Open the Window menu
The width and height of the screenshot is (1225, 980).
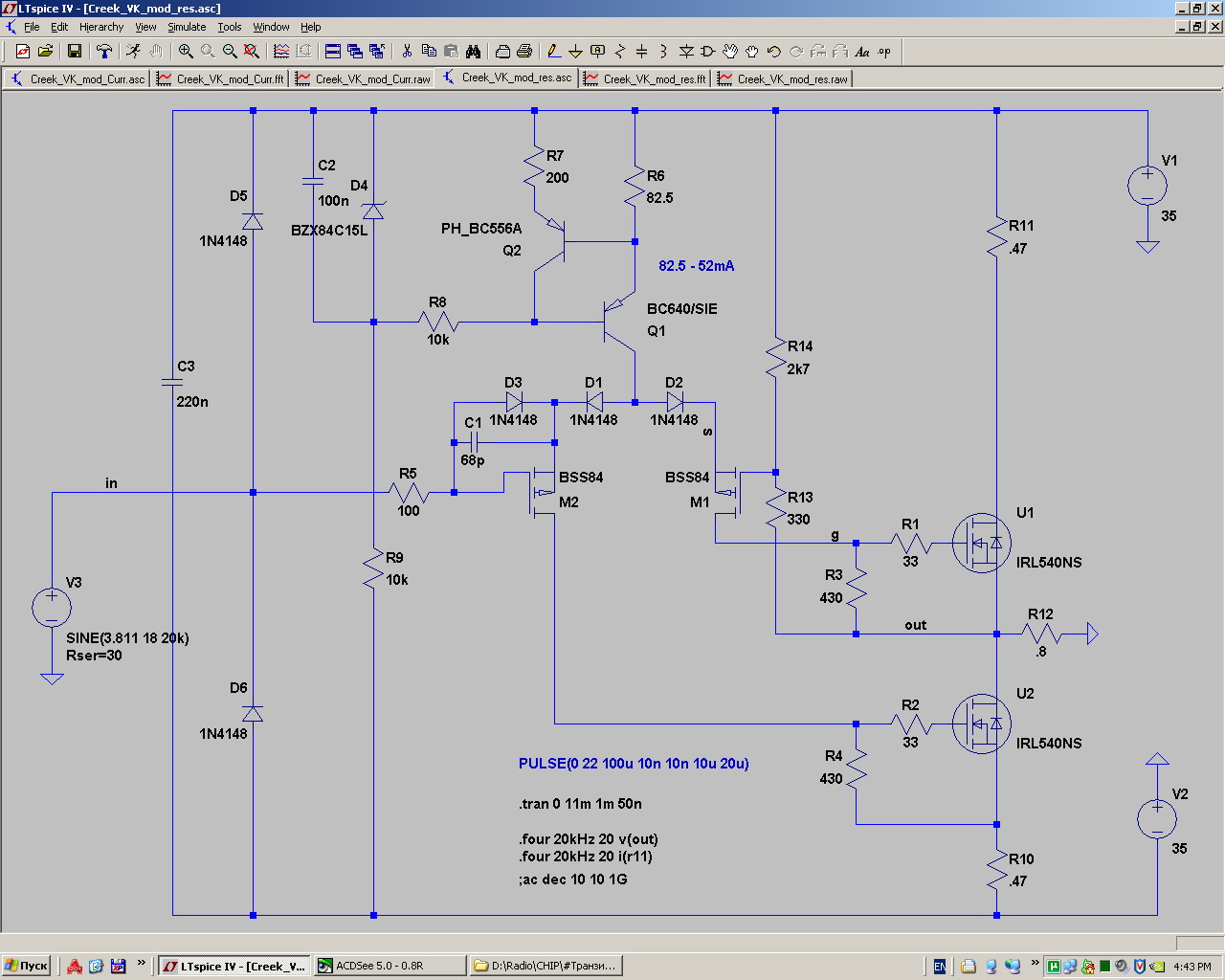[x=271, y=27]
